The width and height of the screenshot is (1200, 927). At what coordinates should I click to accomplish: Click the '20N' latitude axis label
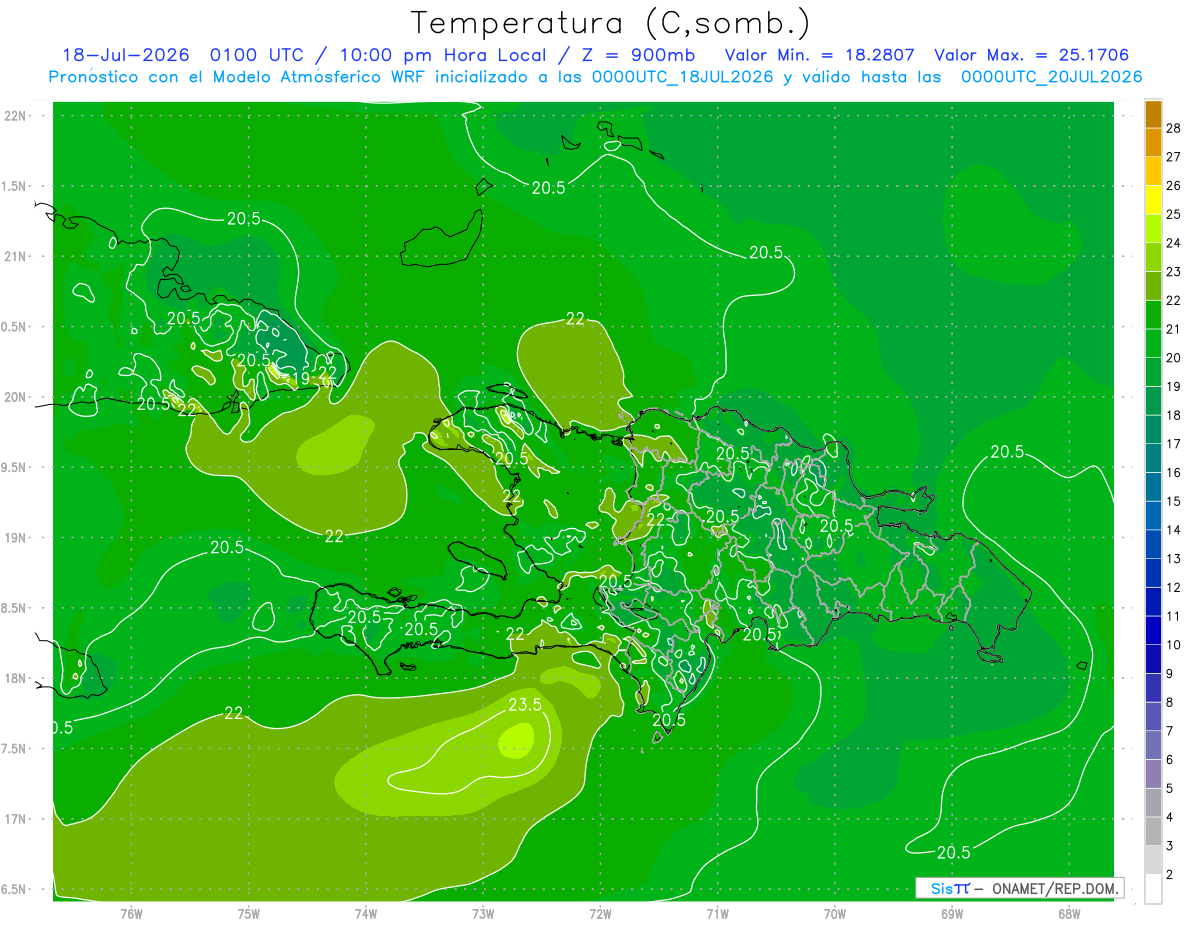click(17, 398)
